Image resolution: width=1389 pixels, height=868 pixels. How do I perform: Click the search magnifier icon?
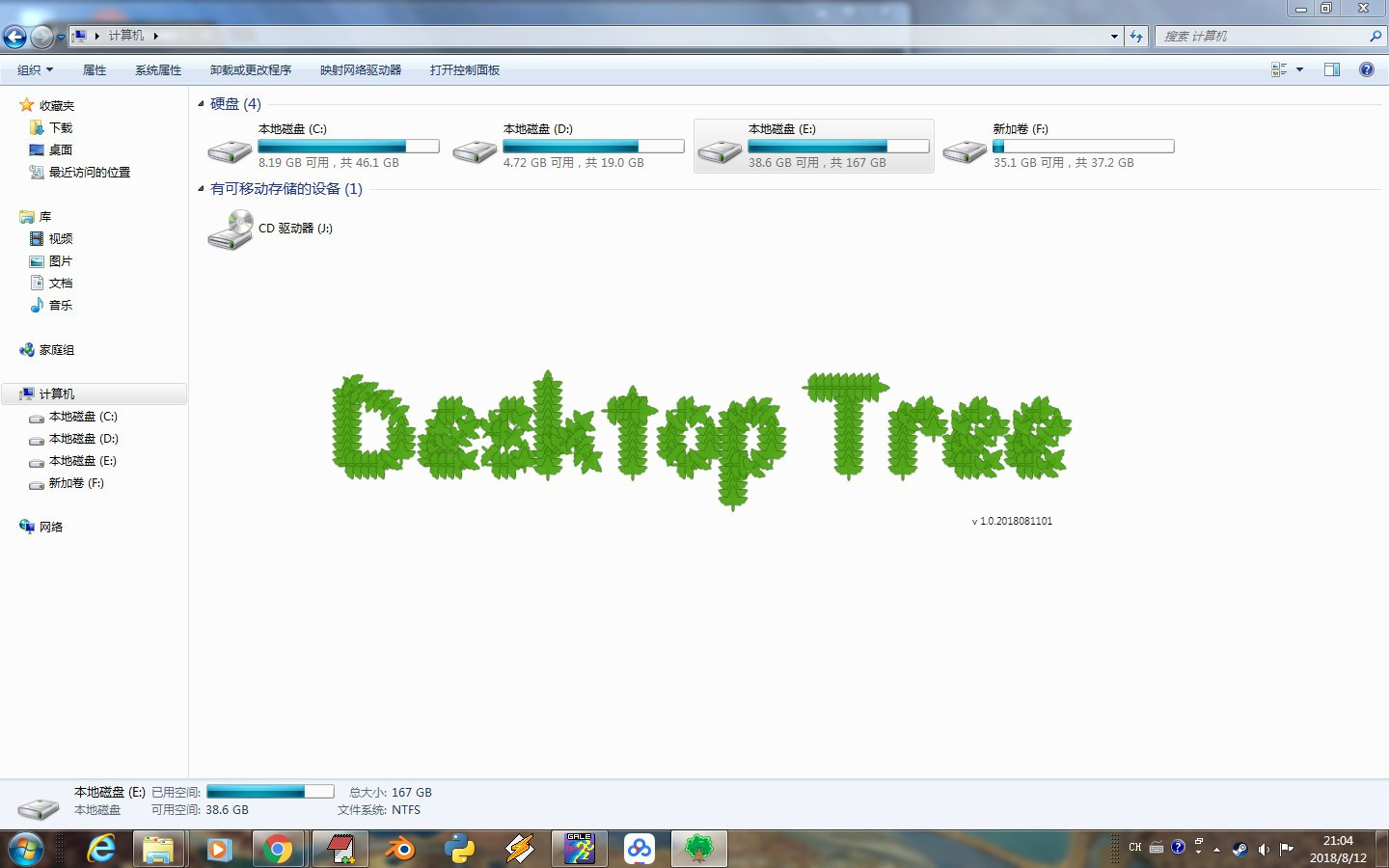[x=1375, y=37]
